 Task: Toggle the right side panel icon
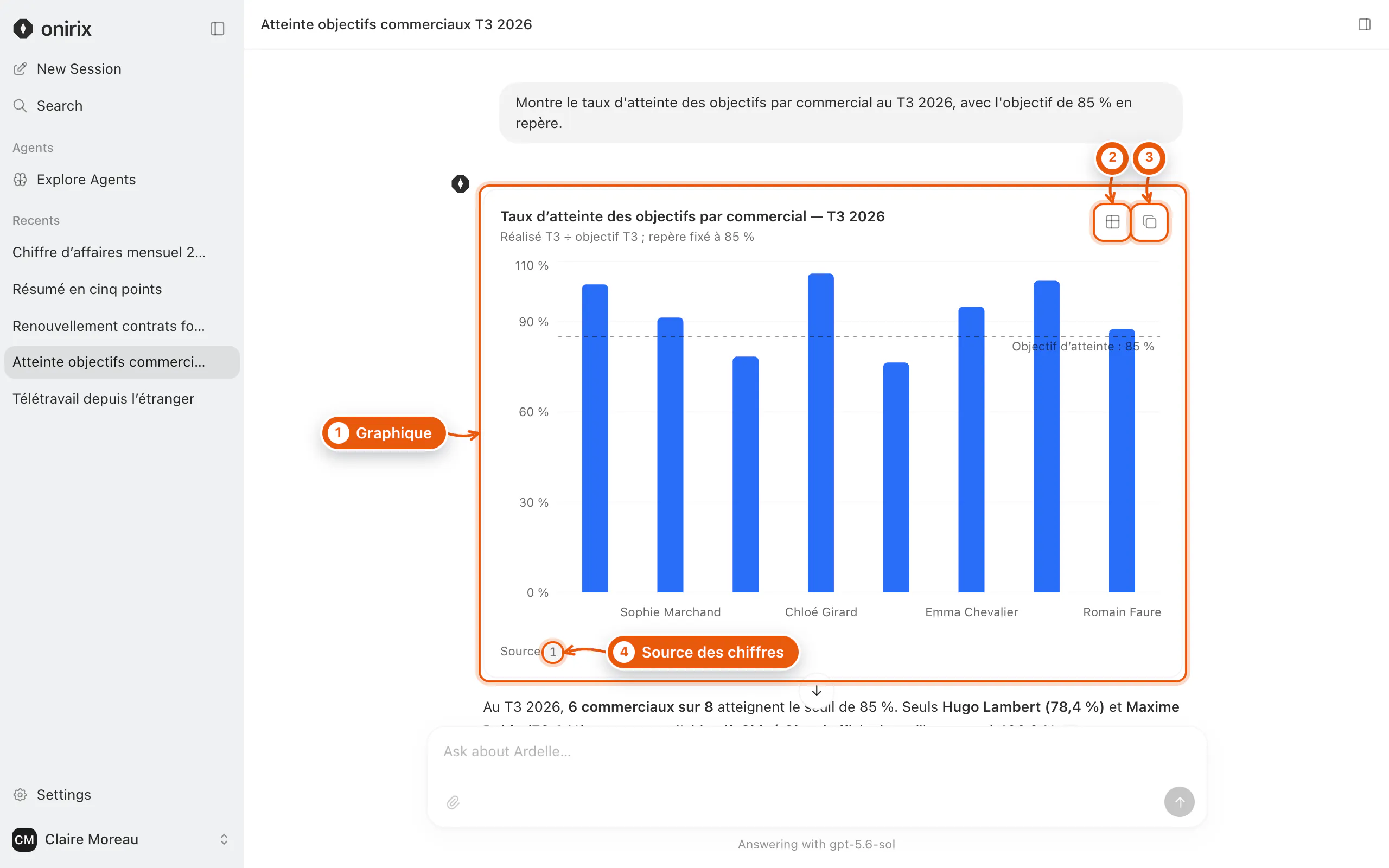(x=1363, y=24)
